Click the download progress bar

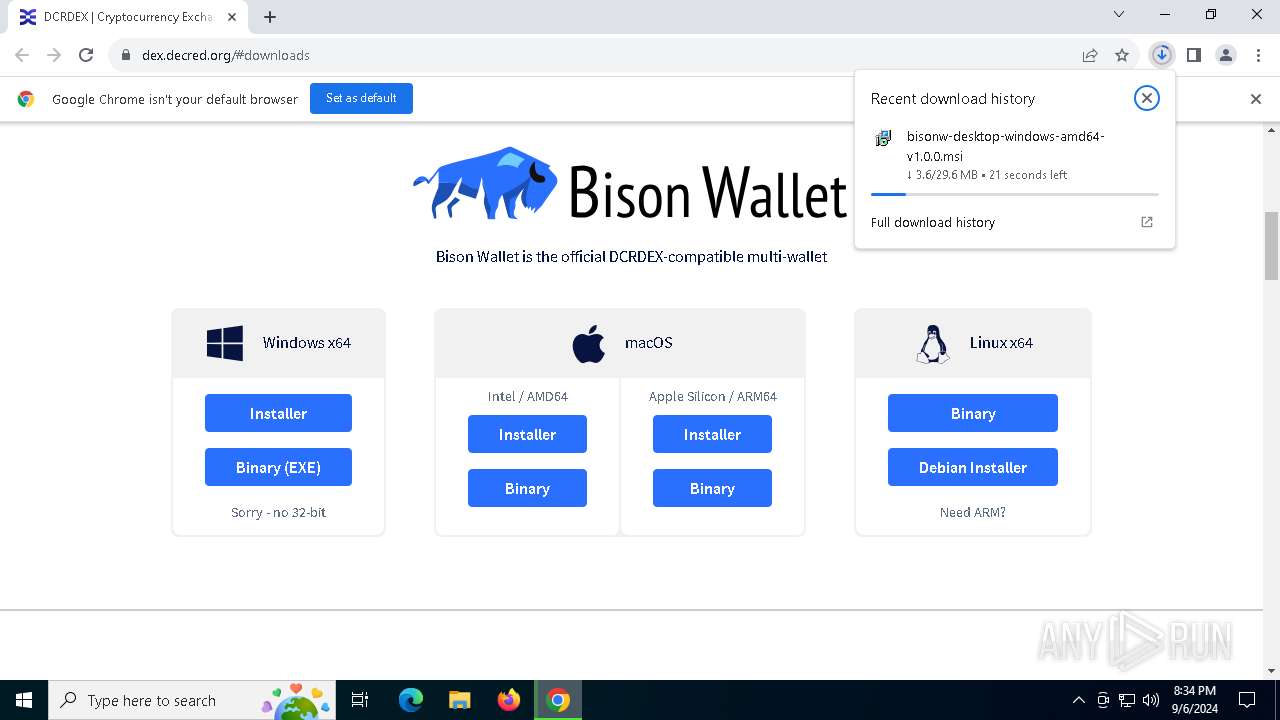1014,194
